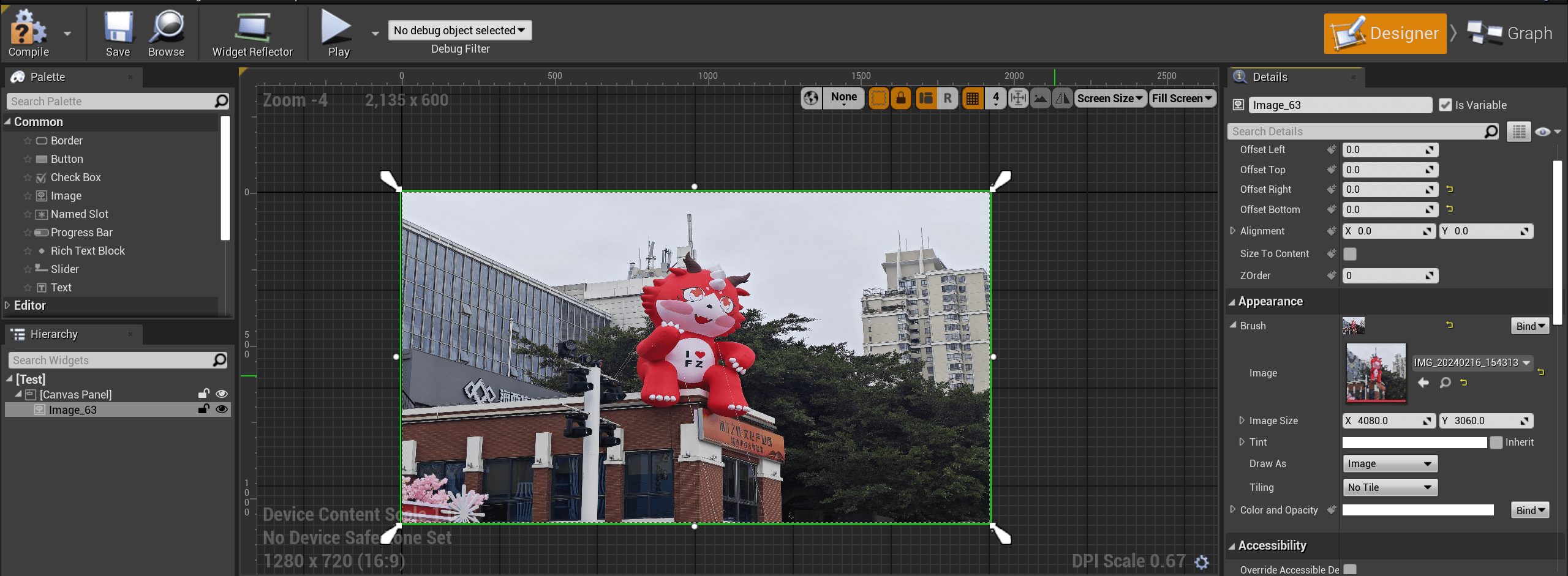Open Bind button for Color and Opacity
Screen dimensions: 1568x576
coord(1530,510)
